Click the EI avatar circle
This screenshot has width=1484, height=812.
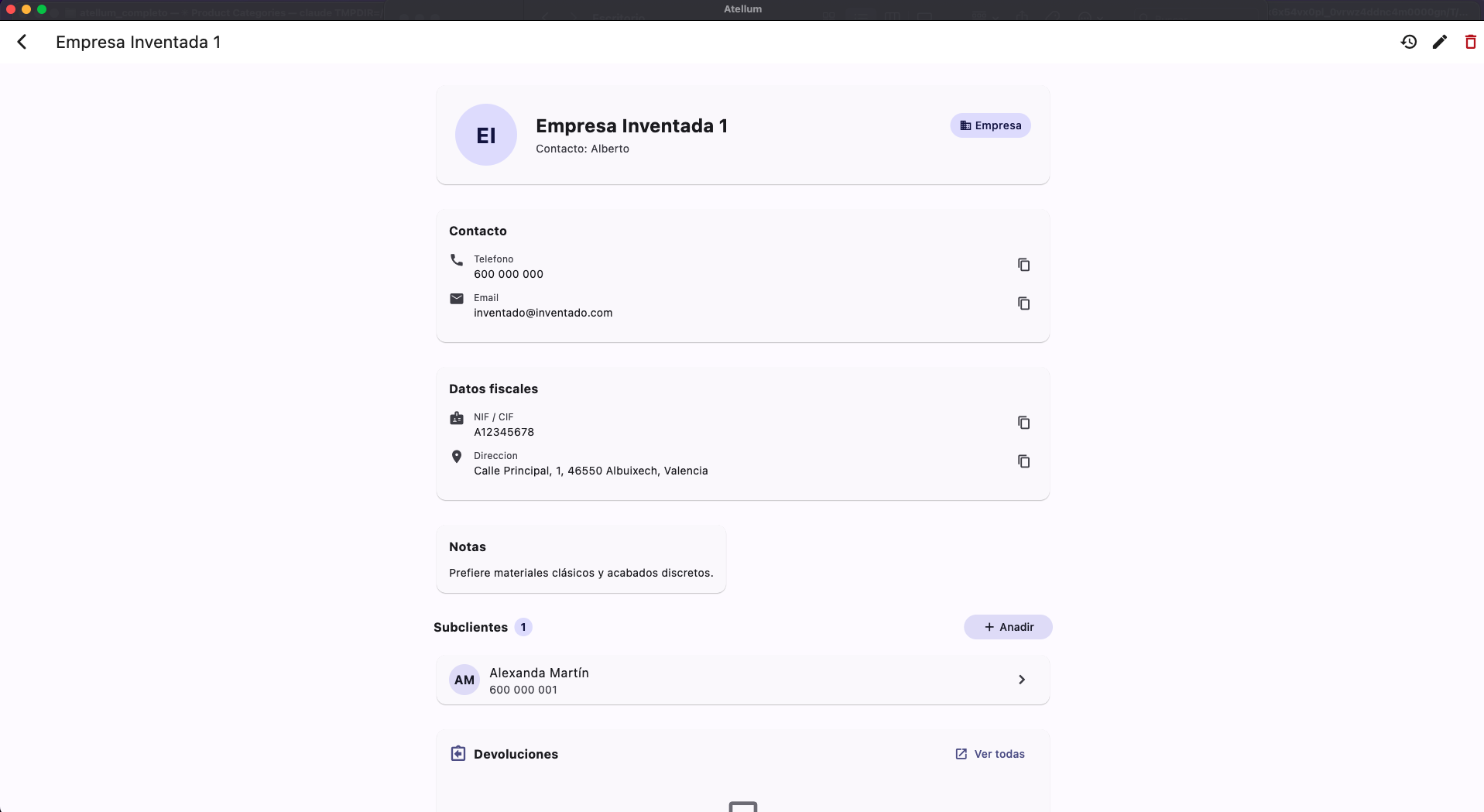tap(486, 135)
